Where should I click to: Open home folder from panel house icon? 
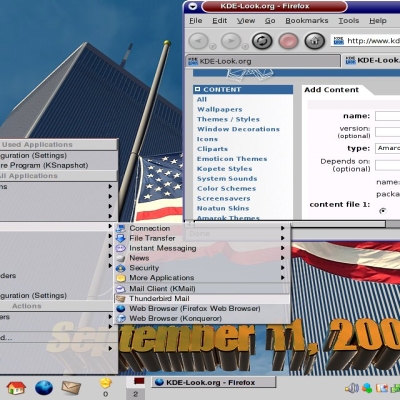pyautogui.click(x=16, y=388)
